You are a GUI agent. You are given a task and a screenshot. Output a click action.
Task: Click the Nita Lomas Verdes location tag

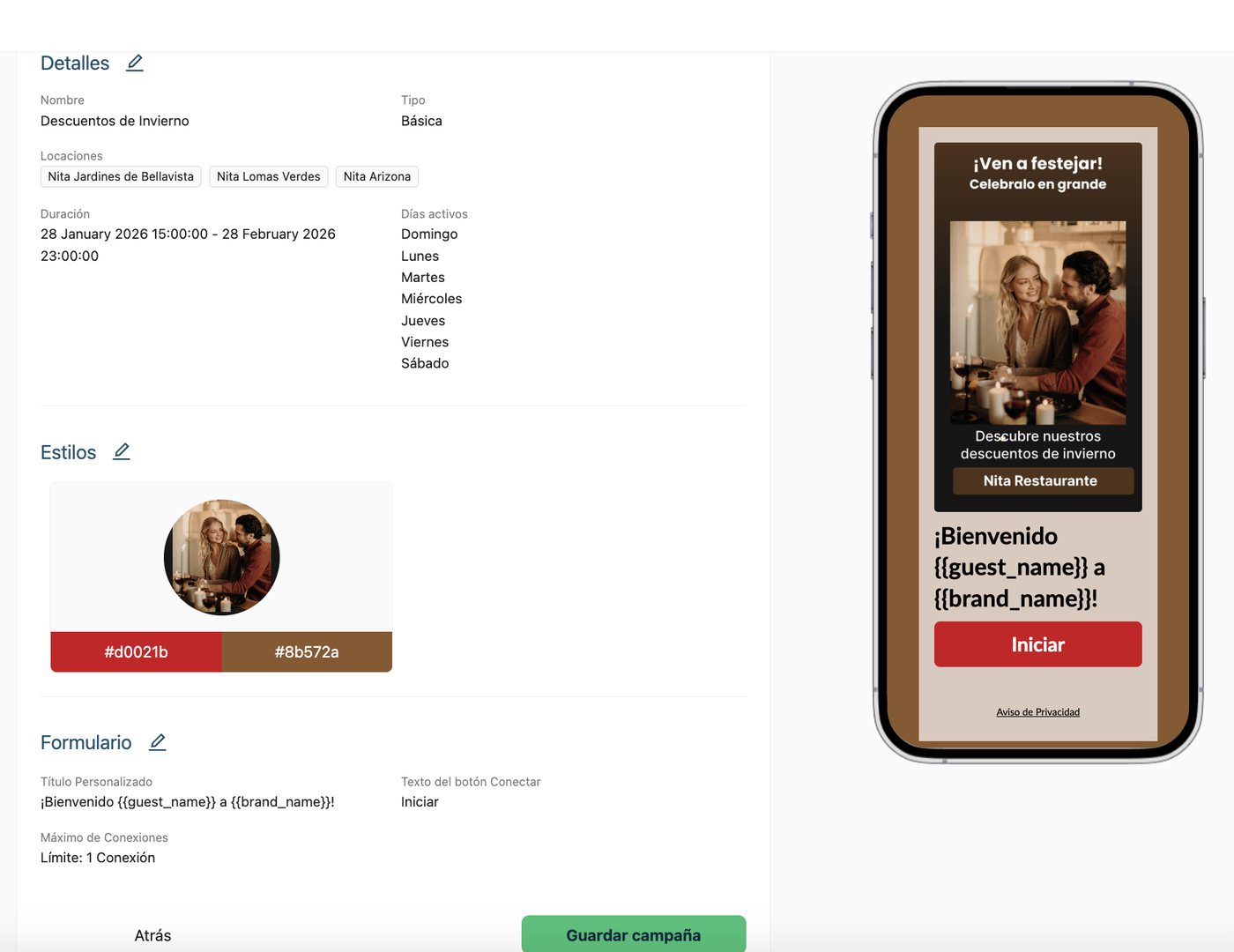(x=269, y=176)
